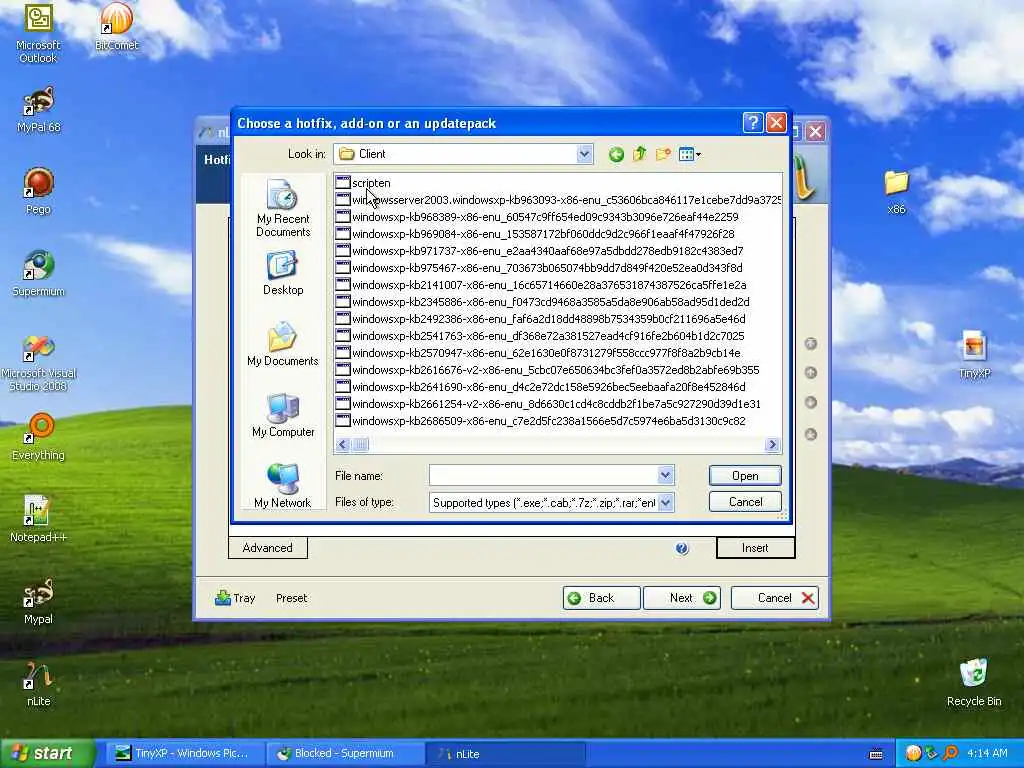Switch to TinyXP - Windows Picture taskbar item

183,754
